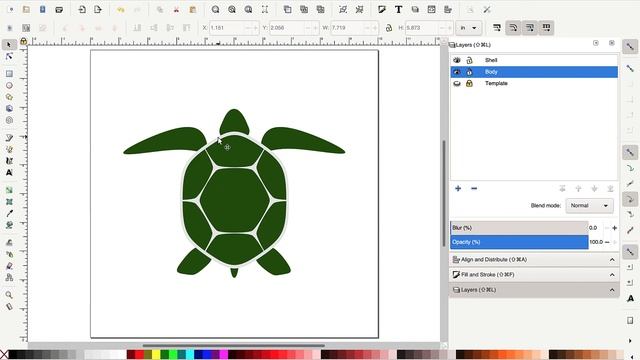Collapse the Layers panel chevron
This screenshot has width=640, height=360.
pos(612,290)
